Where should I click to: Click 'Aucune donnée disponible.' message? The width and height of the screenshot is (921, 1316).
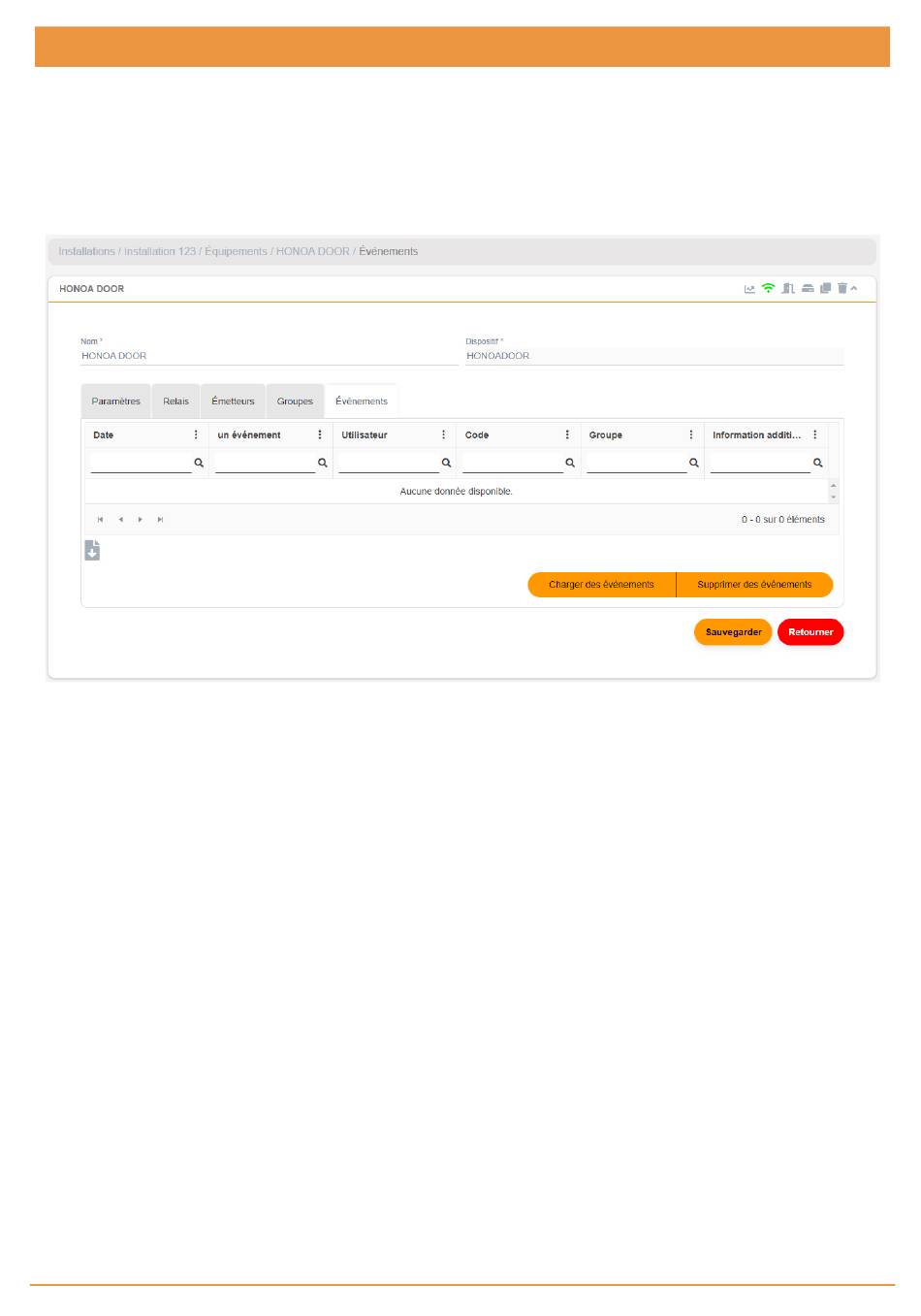point(457,492)
